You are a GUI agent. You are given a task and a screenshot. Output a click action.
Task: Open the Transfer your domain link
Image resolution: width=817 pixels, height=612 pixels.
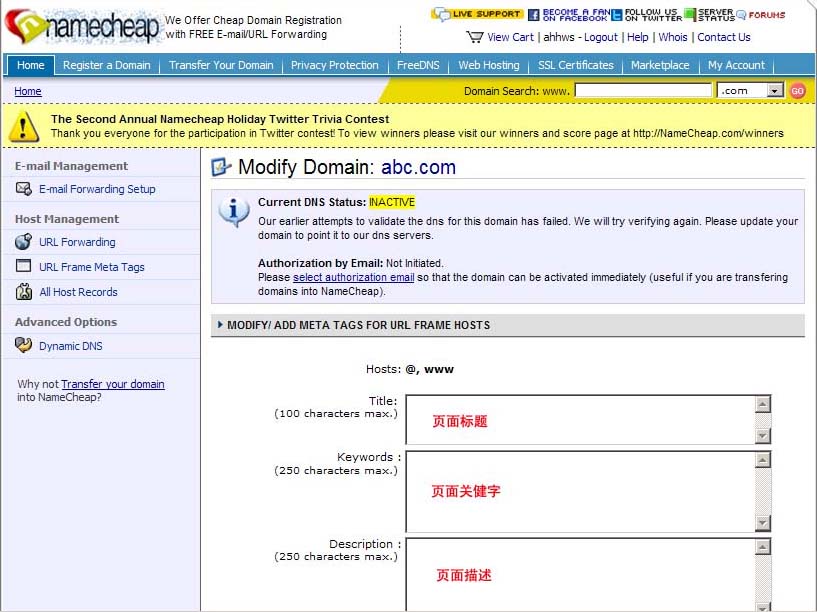coord(113,384)
